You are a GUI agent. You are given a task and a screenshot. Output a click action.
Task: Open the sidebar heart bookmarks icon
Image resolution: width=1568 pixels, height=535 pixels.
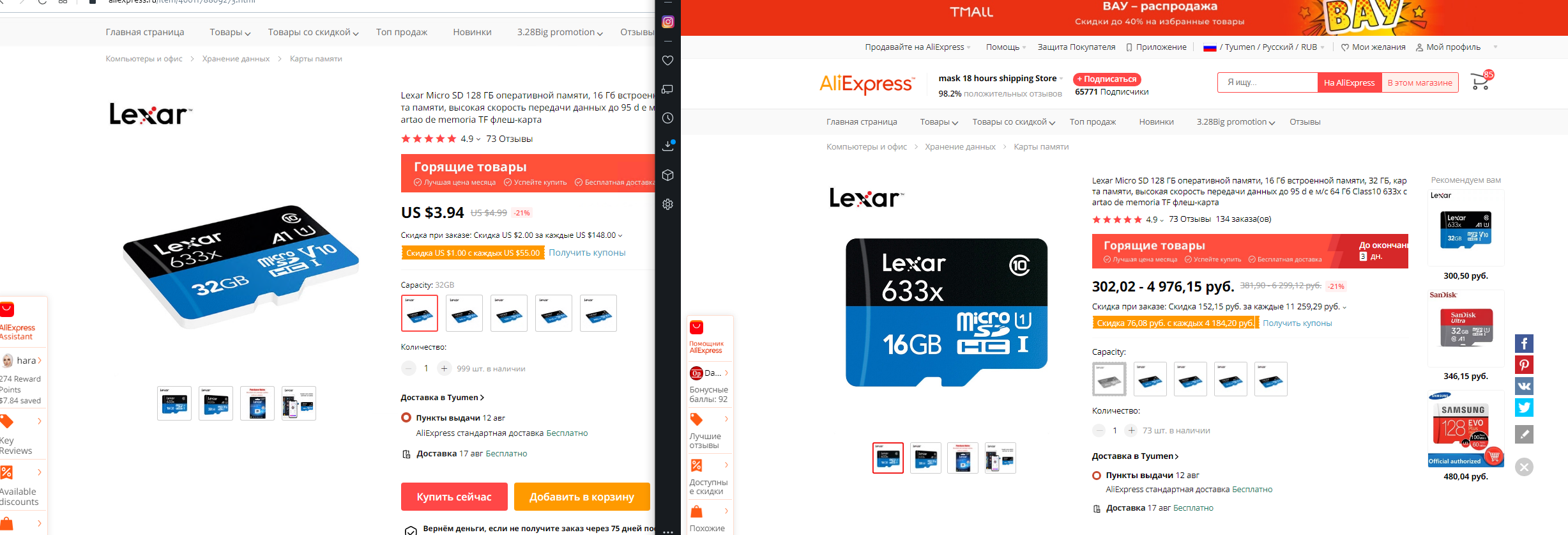click(x=668, y=60)
